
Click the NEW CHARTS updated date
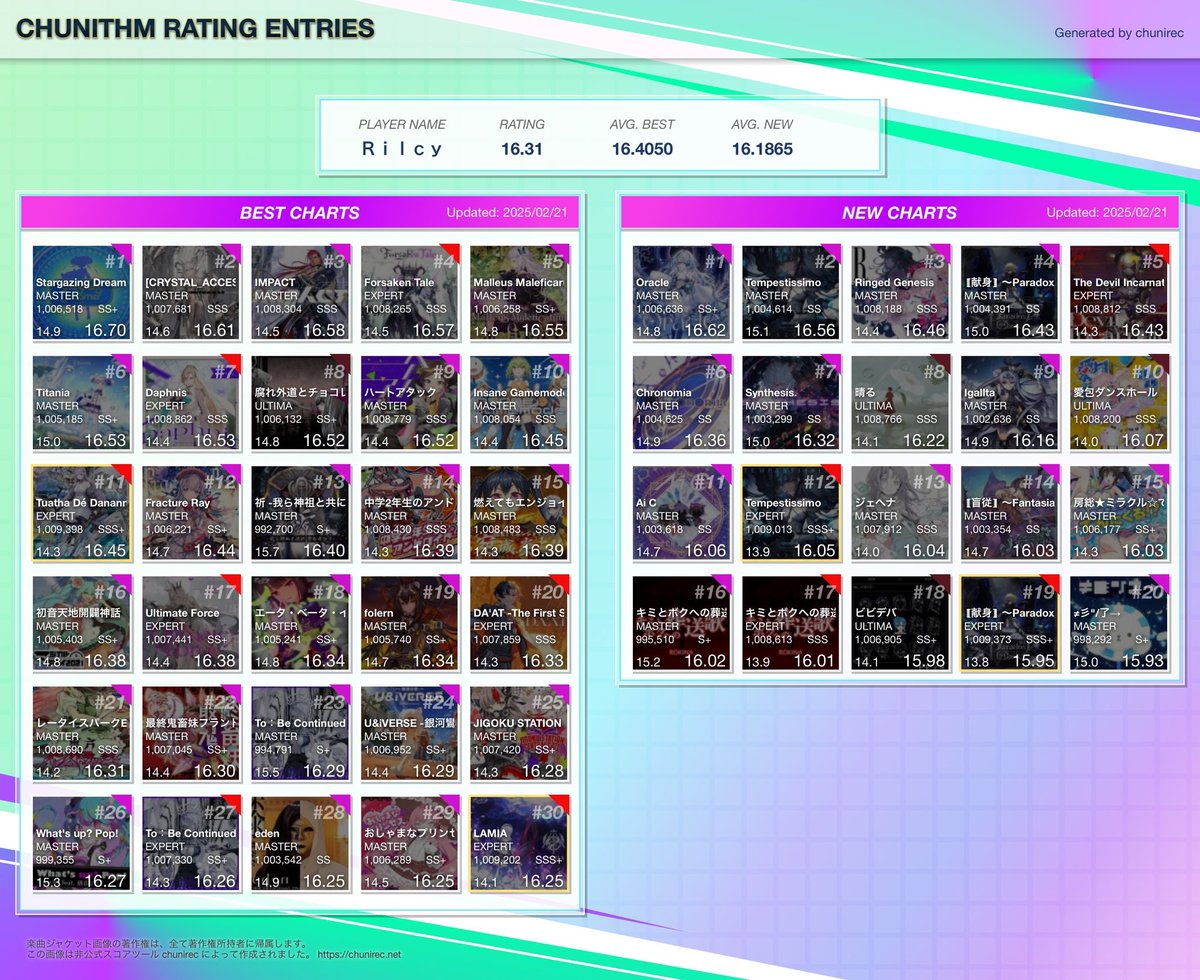click(1107, 213)
